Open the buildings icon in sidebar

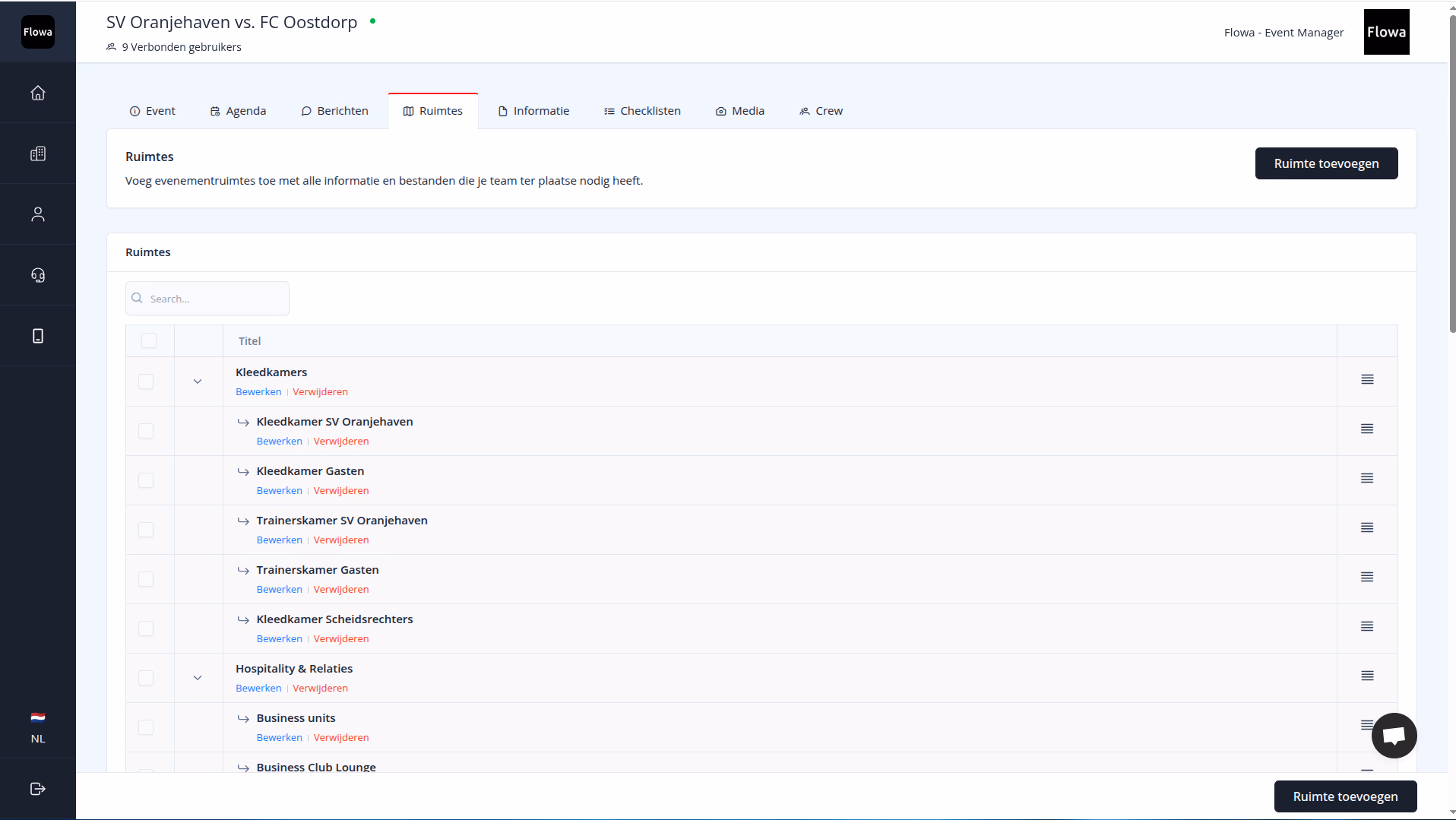pyautogui.click(x=38, y=154)
